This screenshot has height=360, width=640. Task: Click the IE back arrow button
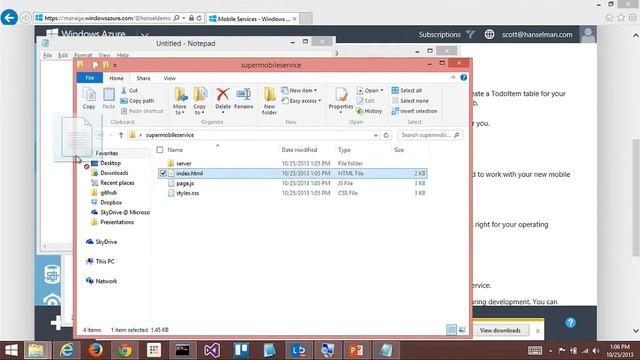click(9, 18)
